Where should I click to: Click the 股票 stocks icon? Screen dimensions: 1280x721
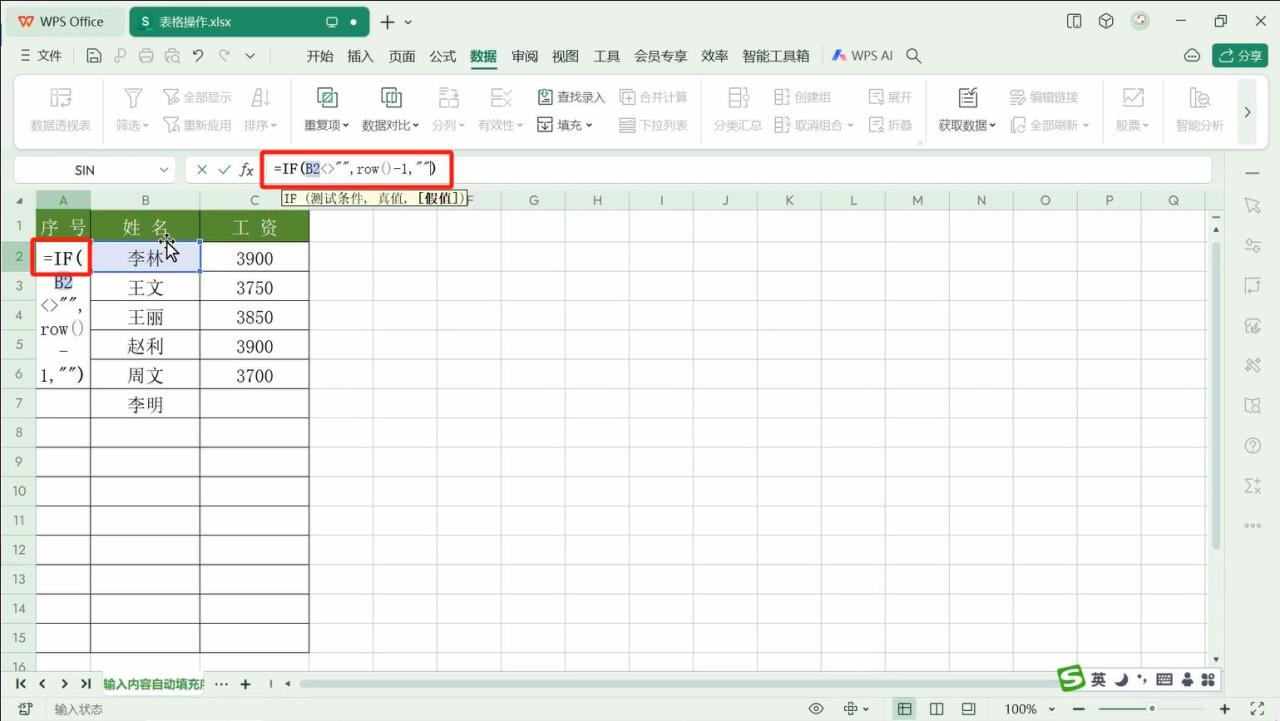1133,98
